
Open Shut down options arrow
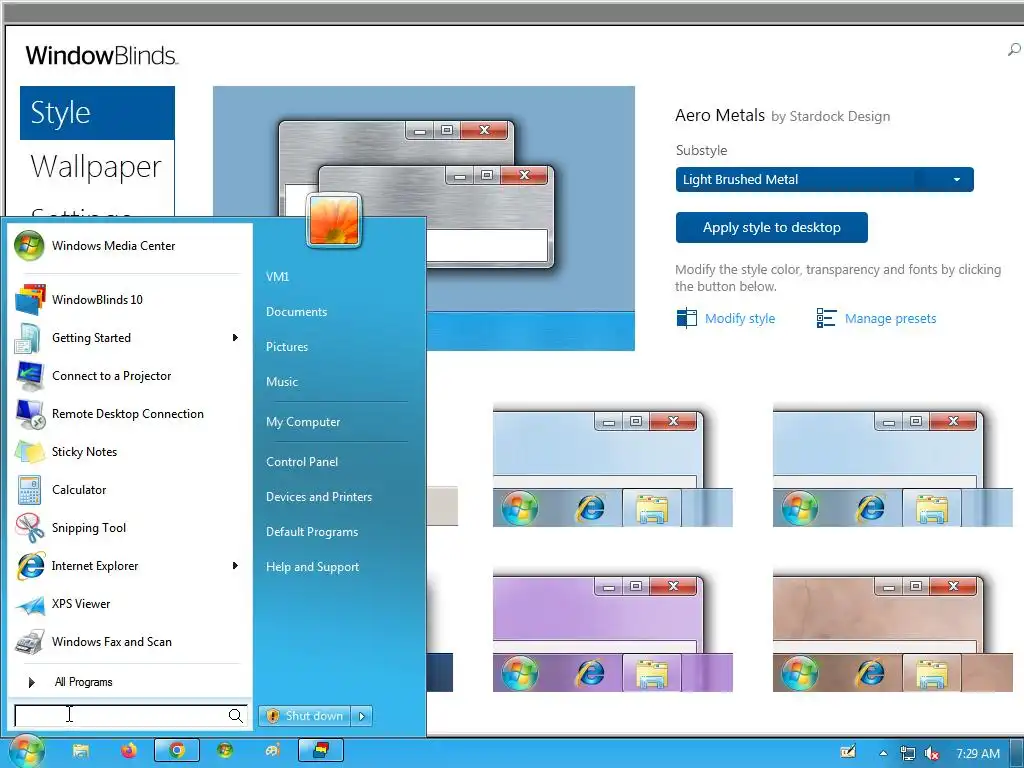tap(362, 716)
